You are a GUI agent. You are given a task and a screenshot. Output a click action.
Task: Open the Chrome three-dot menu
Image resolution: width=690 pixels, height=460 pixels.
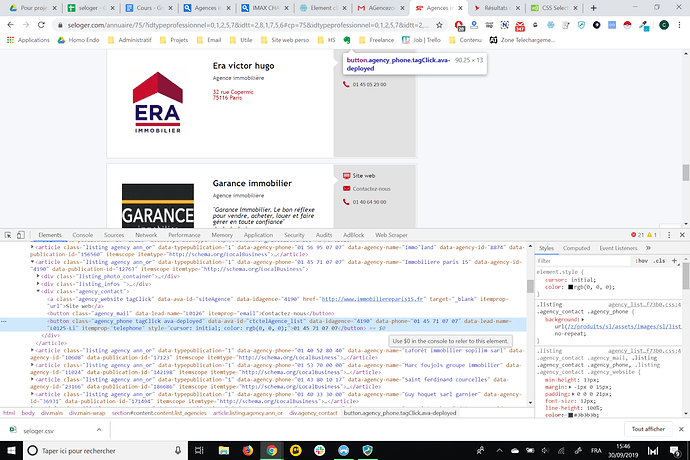pyautogui.click(x=679, y=25)
